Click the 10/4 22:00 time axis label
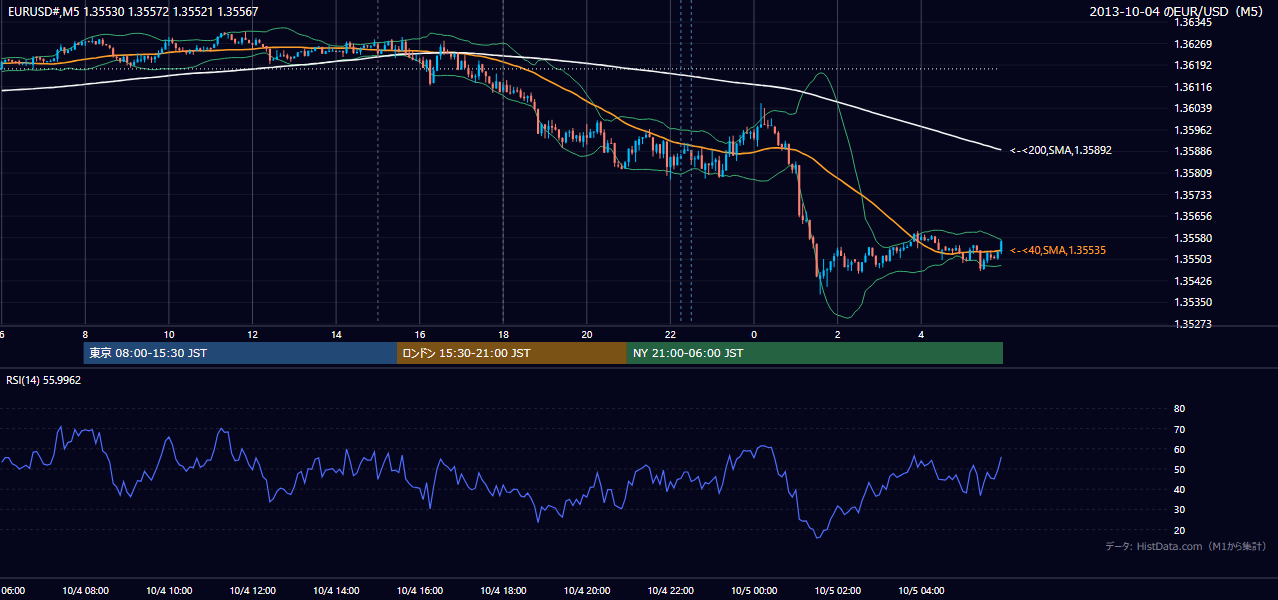Viewport: 1278px width, 600px height. click(670, 591)
